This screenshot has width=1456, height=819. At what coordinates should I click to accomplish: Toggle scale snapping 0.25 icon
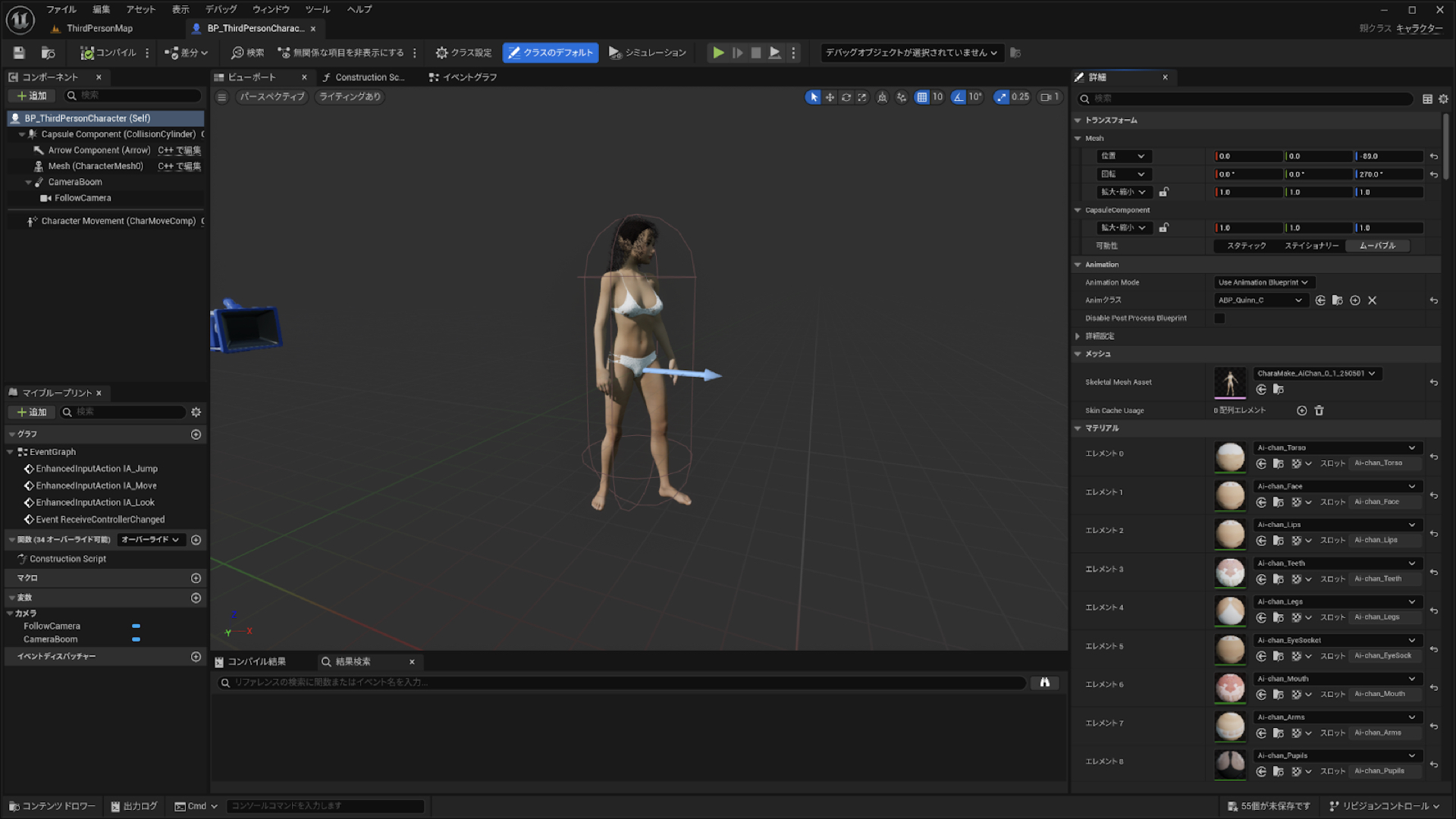click(x=1002, y=97)
